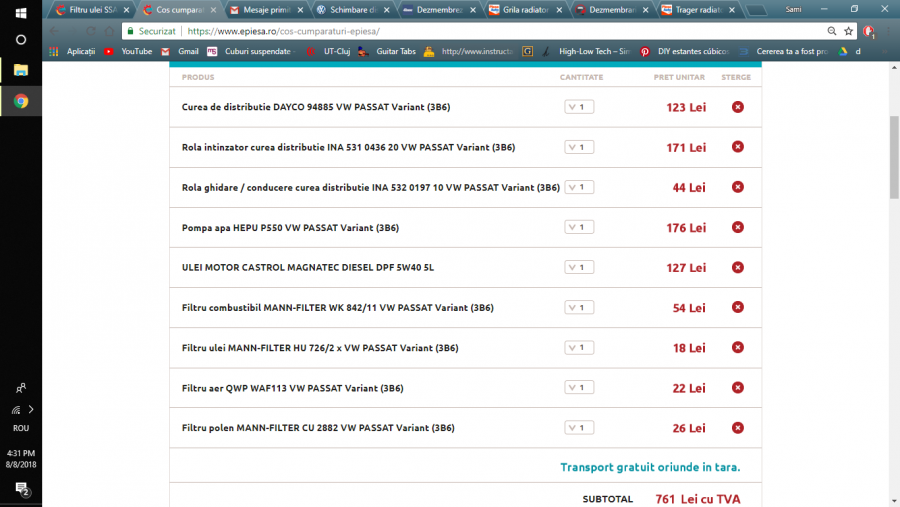Remove ULEI MOTOR CASTROL item from cart

[x=738, y=267]
